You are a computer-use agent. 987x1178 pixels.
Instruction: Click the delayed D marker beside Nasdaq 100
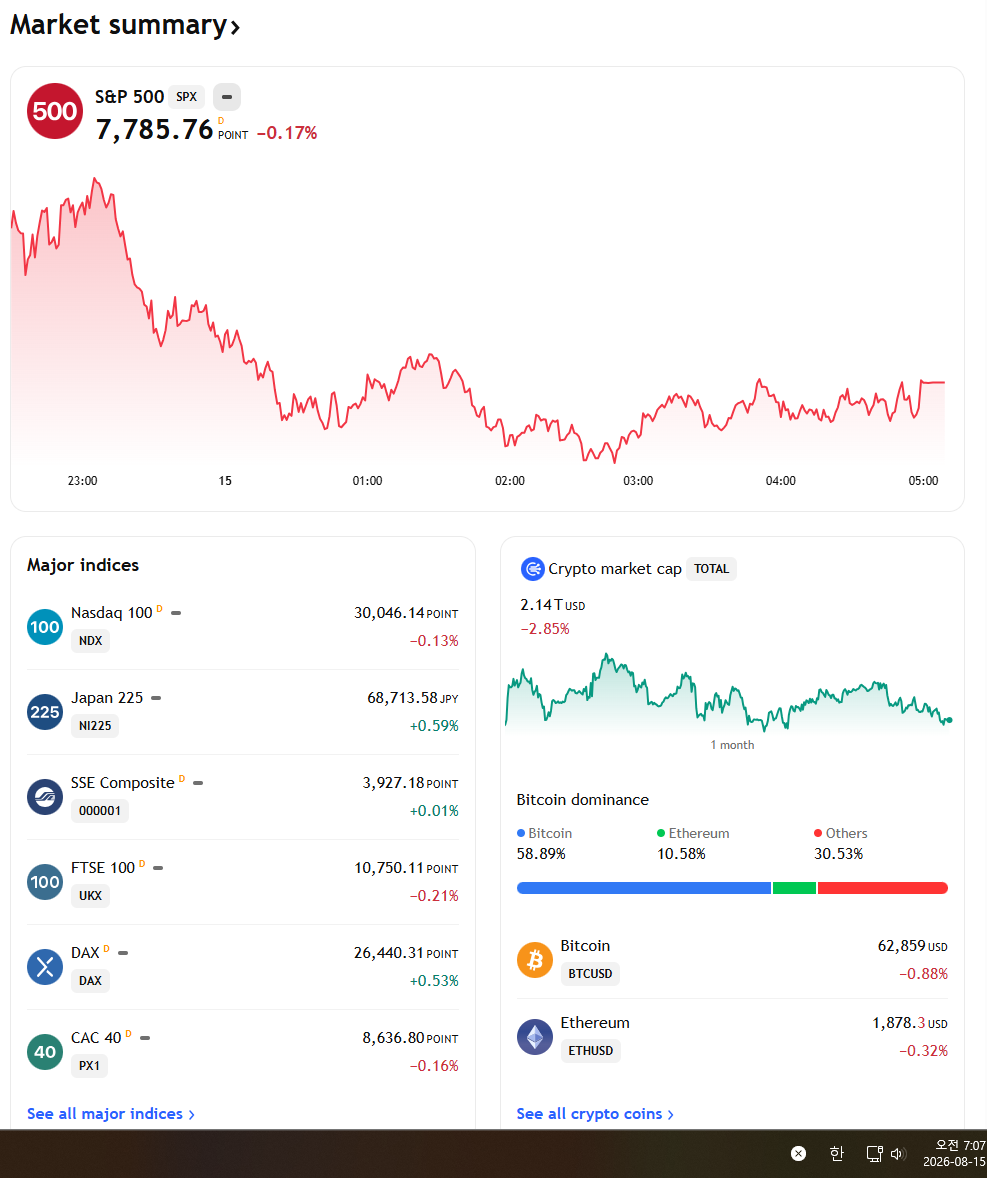point(159,609)
